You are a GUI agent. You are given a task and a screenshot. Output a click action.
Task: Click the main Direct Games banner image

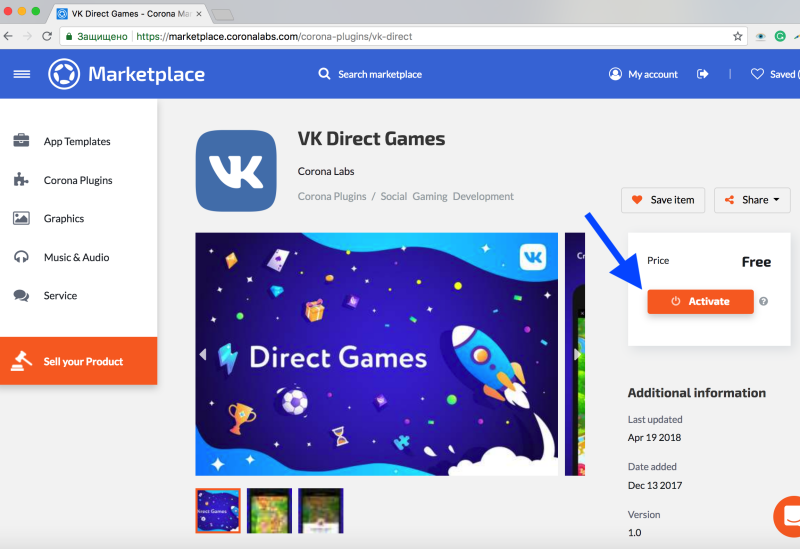coord(377,354)
